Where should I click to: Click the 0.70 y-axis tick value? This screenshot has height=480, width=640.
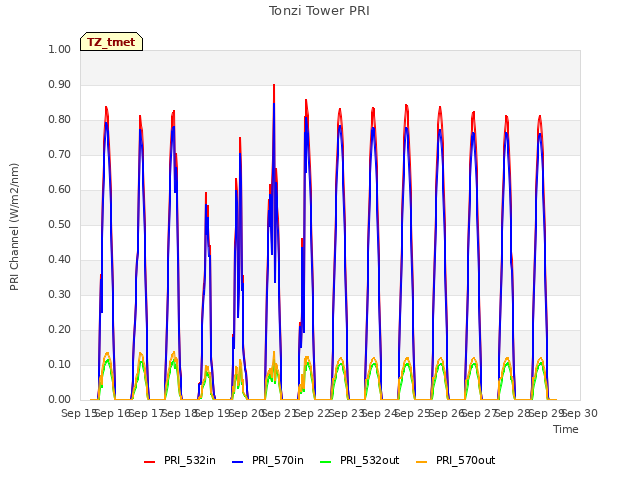(60, 155)
